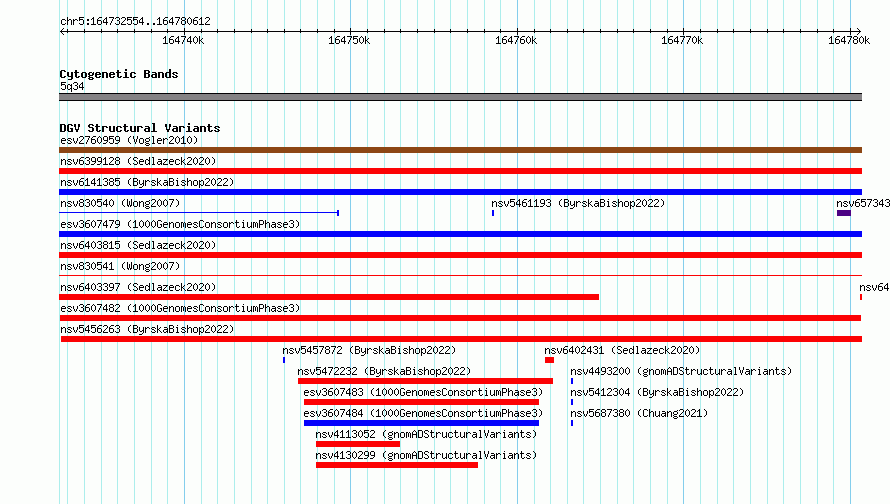890x504 pixels.
Task: Click the 164760k ruler tick label
Action: (516, 40)
